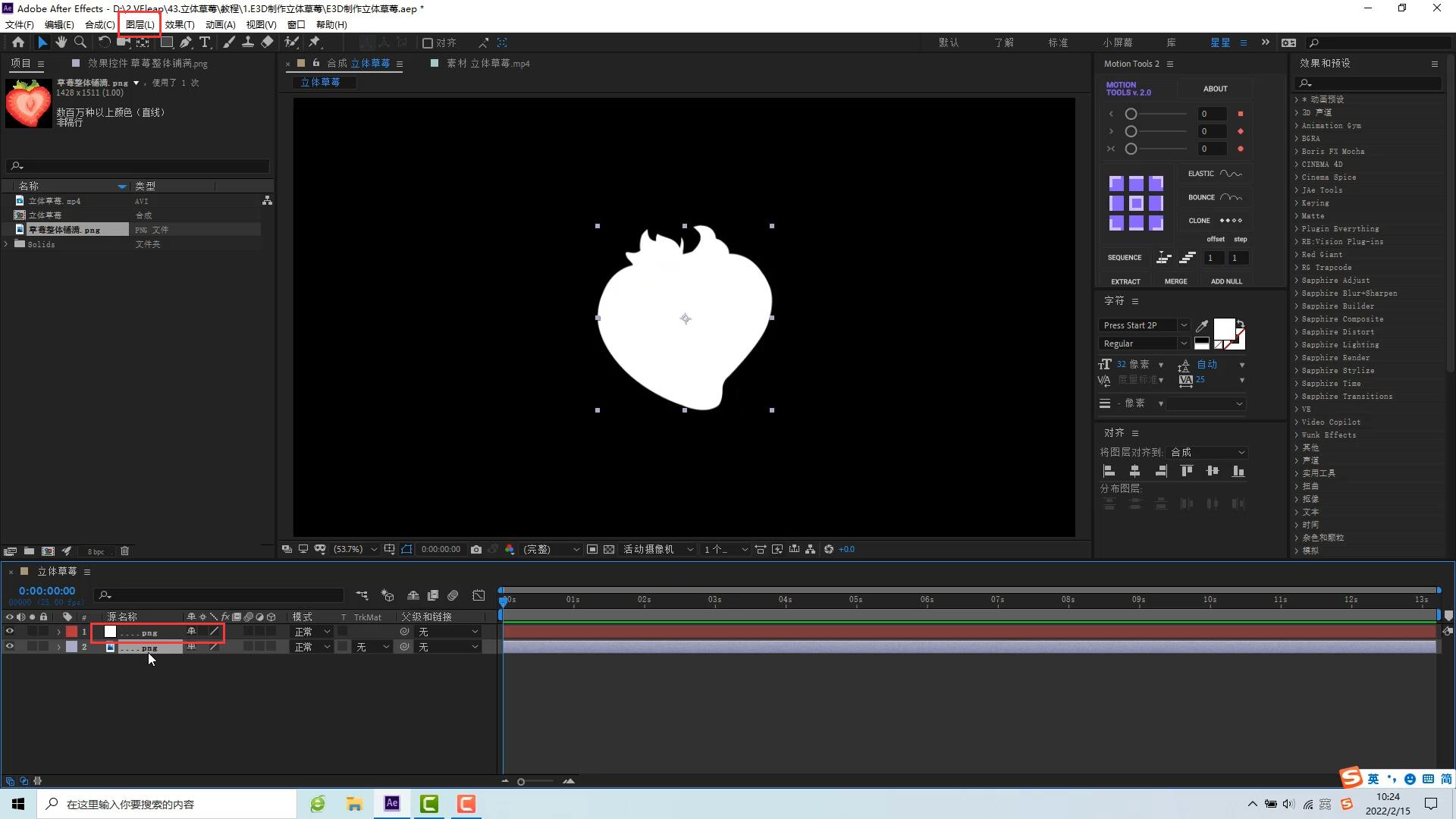The height and width of the screenshot is (819, 1456).
Task: Click delete trash icon in Project panel
Action: (x=125, y=551)
